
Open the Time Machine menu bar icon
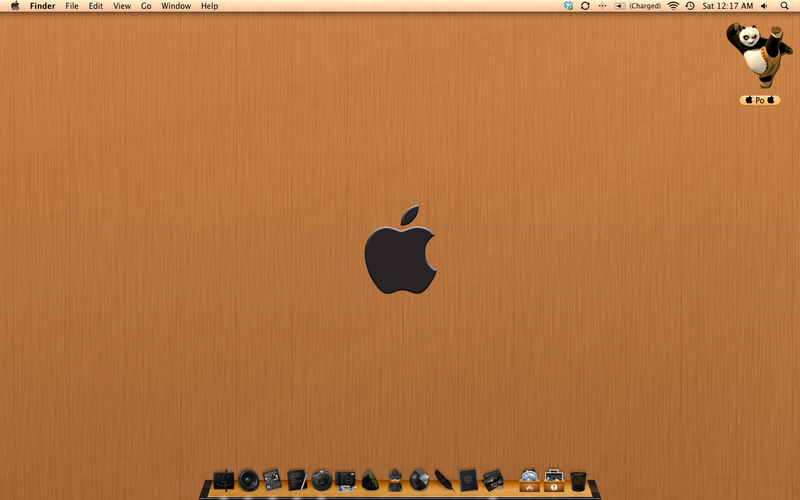pos(690,6)
